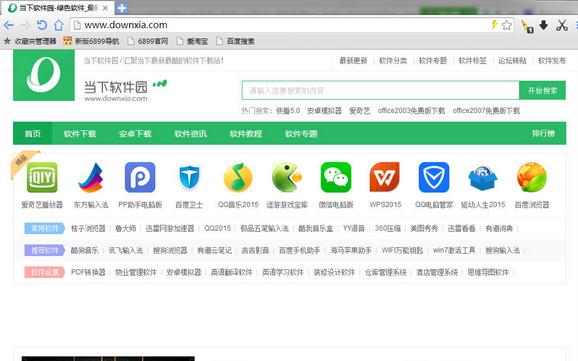Viewport: 578px width, 361px height.
Task: Open the 百度卫士 shield icon
Action: [x=189, y=177]
